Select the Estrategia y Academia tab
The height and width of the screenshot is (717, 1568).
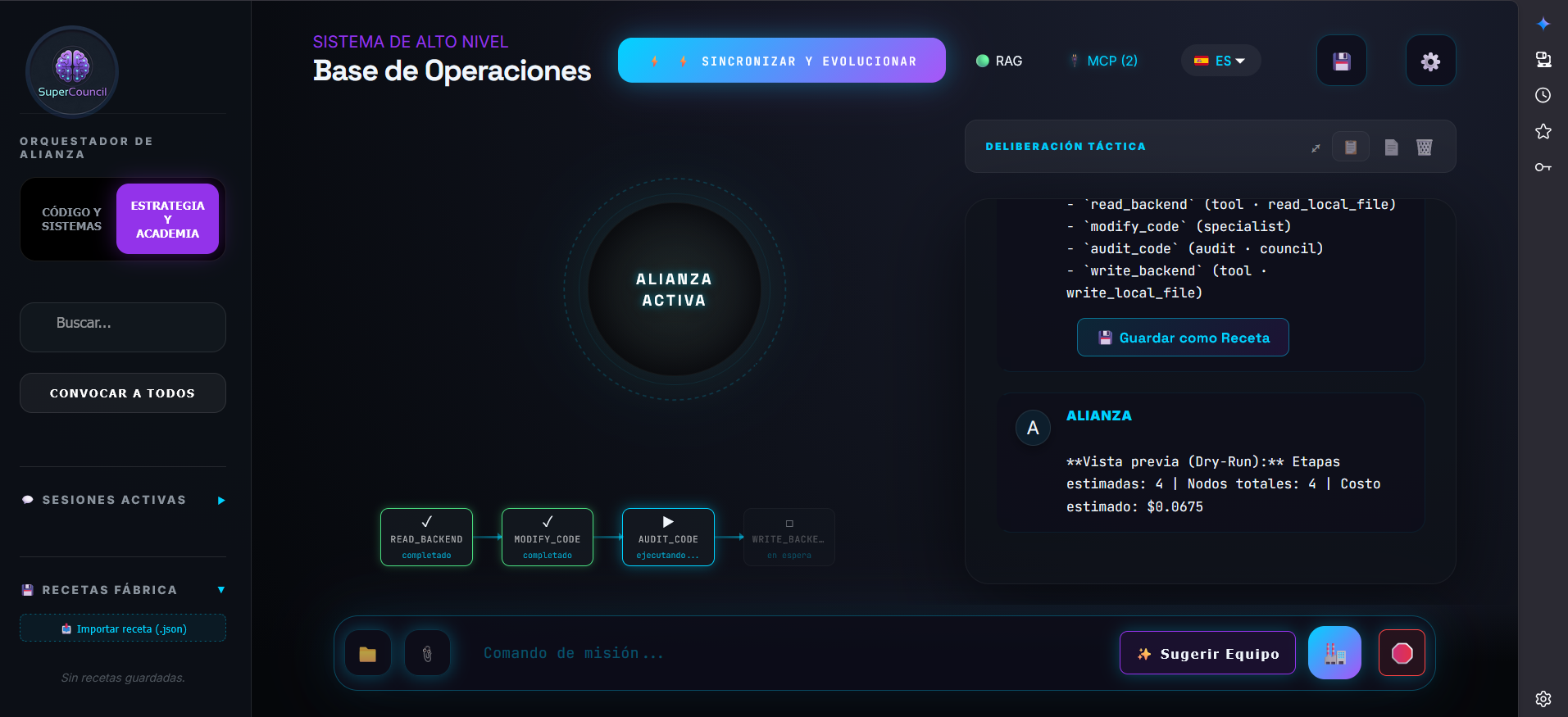point(167,220)
